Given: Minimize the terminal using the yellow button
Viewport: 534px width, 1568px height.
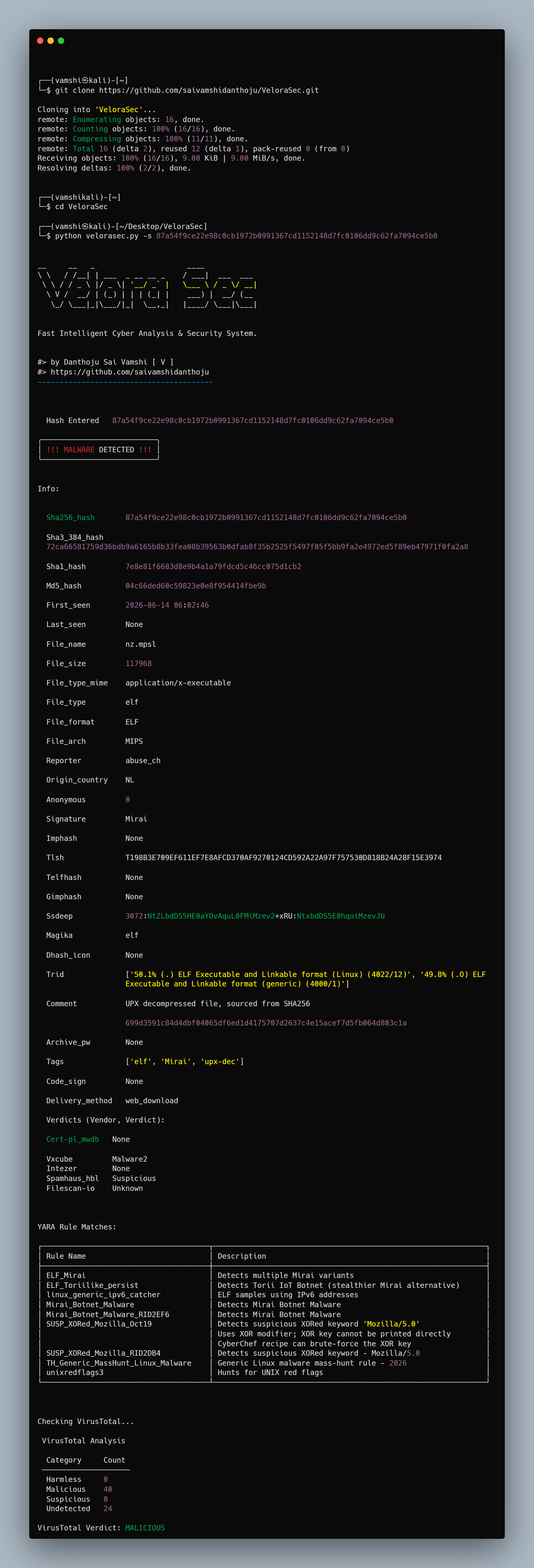Looking at the screenshot, I should pyautogui.click(x=51, y=41).
